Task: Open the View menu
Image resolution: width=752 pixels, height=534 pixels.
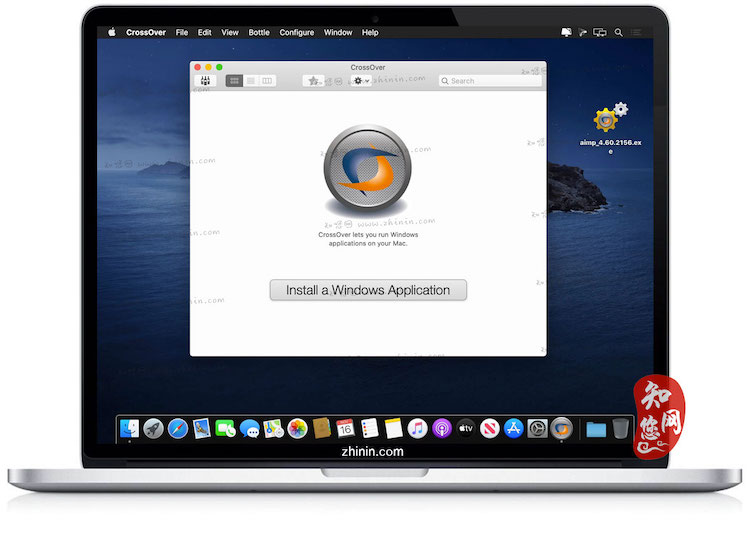Action: coord(230,32)
